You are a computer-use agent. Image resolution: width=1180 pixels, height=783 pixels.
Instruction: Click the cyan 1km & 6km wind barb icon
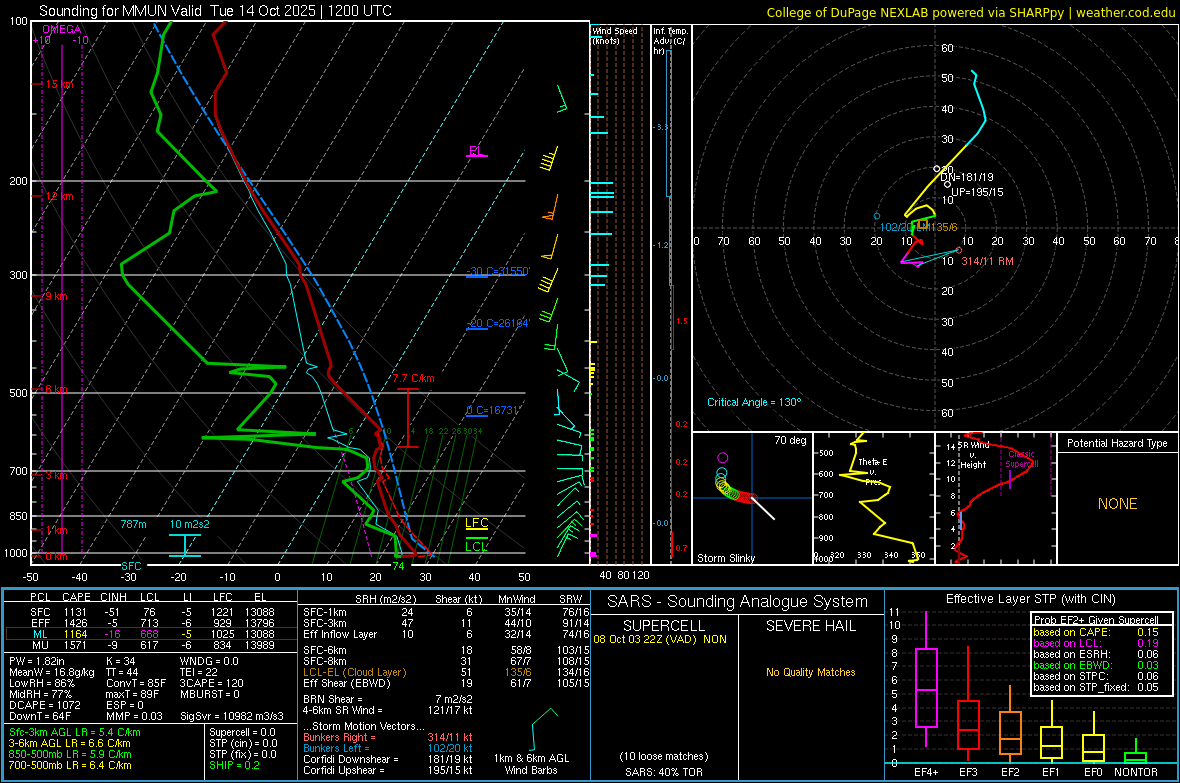point(545,728)
